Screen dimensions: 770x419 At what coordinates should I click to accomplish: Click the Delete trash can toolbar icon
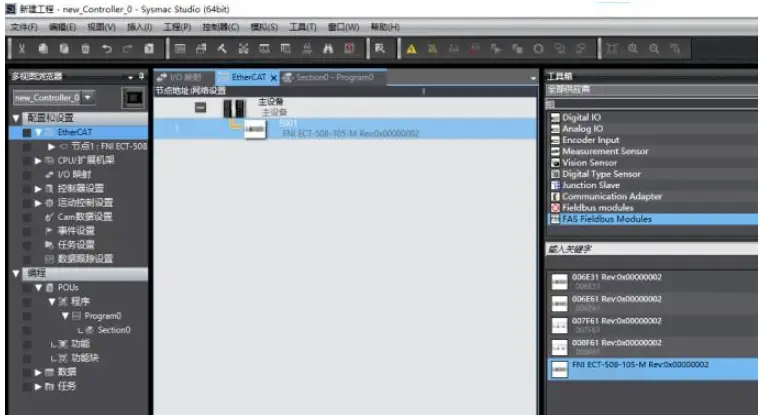tap(85, 49)
